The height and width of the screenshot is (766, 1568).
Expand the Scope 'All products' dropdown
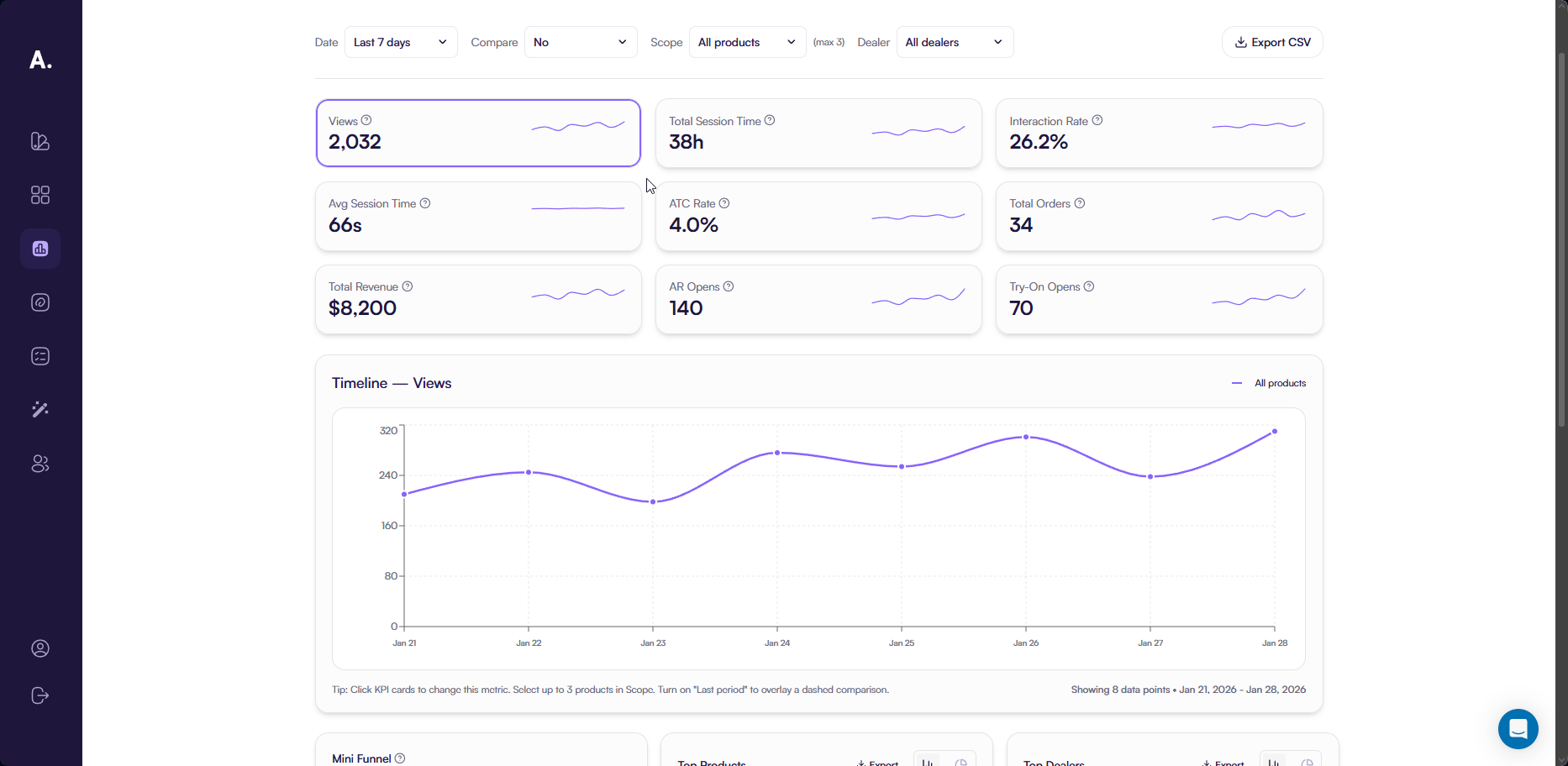coord(747,42)
